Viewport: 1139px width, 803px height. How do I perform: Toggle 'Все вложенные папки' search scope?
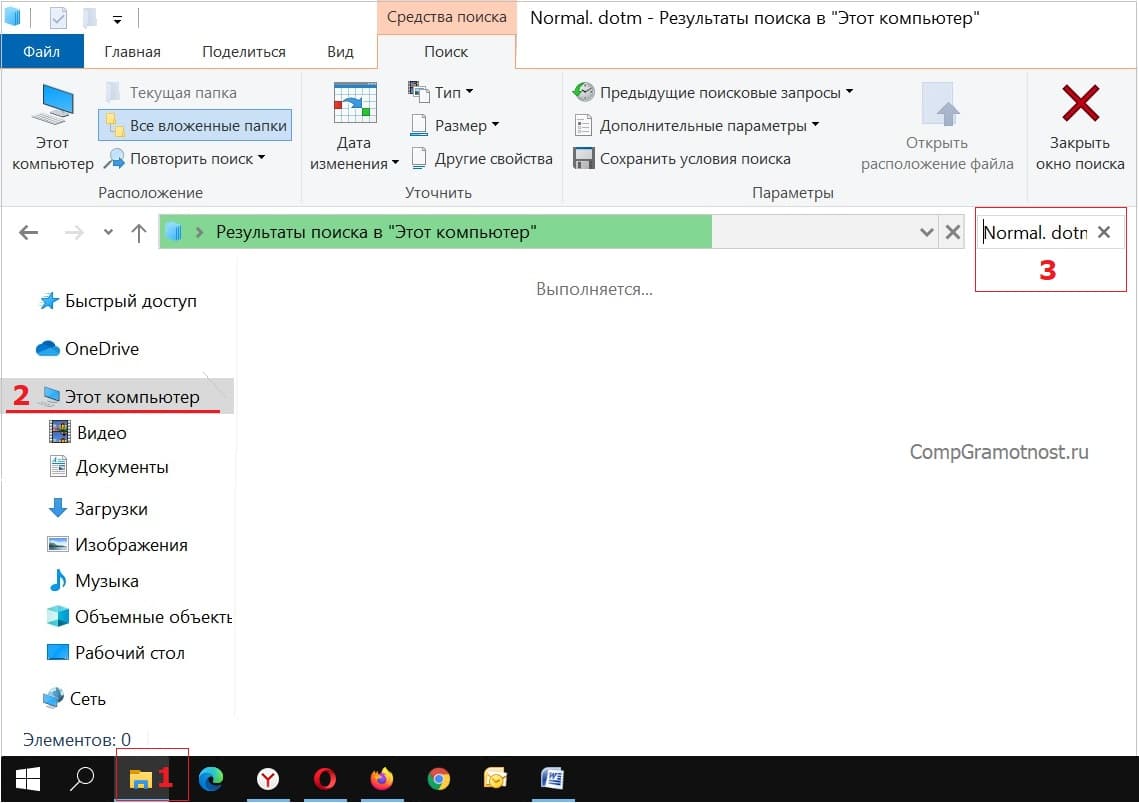[196, 126]
